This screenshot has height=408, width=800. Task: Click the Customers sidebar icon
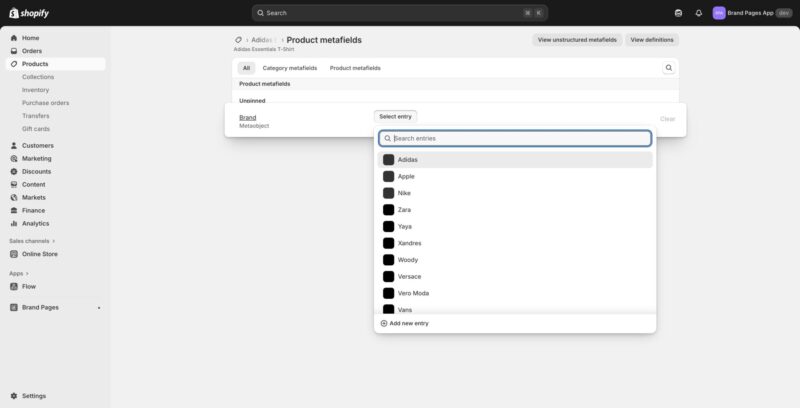tap(14, 145)
